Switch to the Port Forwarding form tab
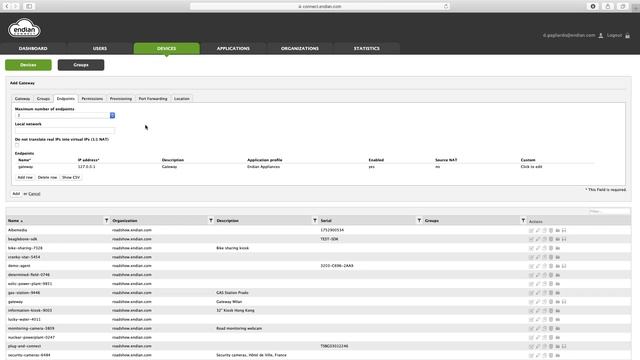Viewport: 640px width, 360px height. [153, 99]
